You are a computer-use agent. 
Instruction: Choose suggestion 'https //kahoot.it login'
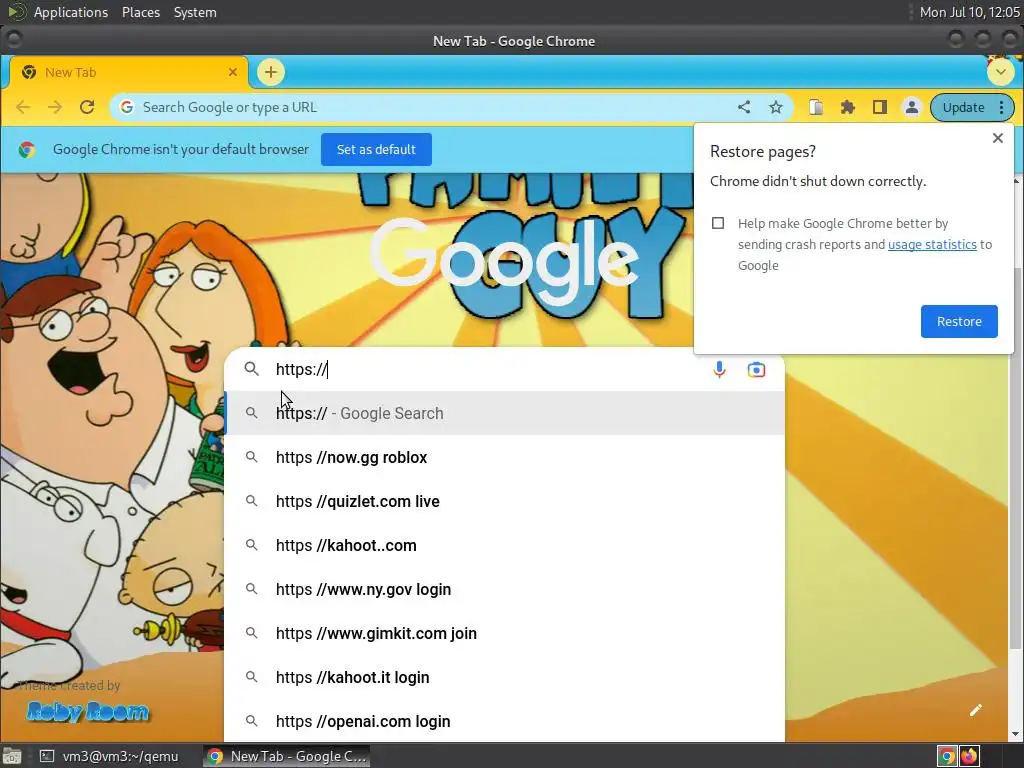[x=504, y=677]
